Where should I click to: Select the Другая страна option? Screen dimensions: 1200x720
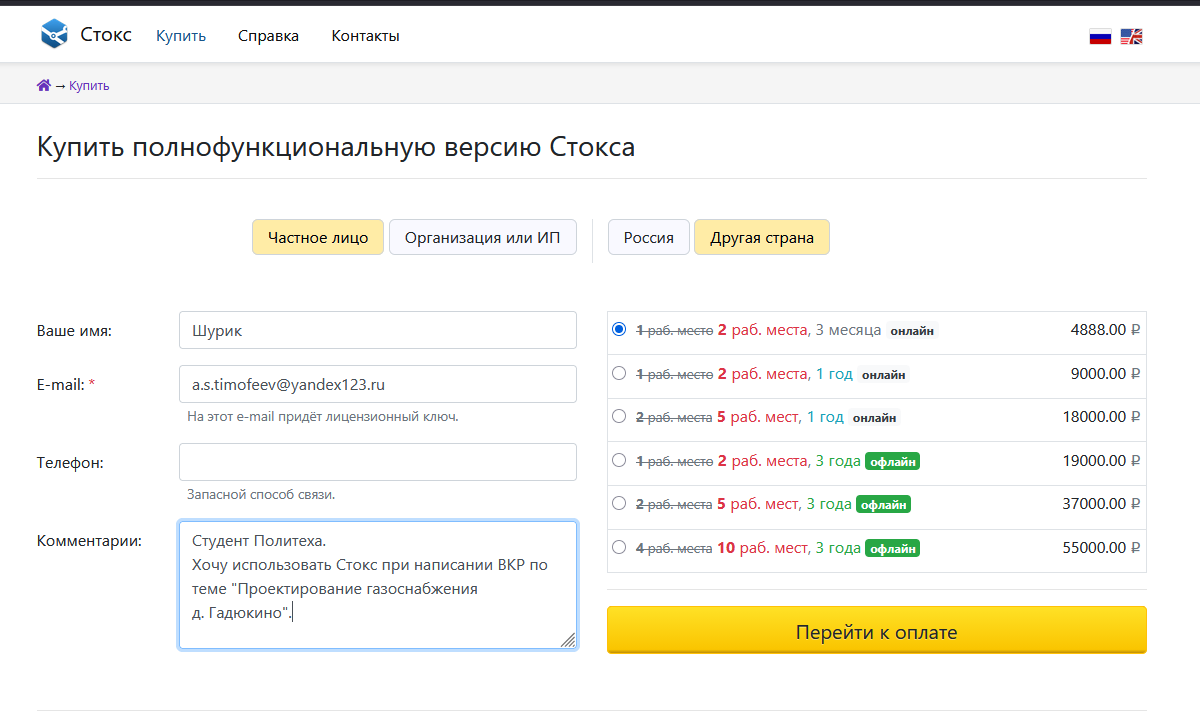click(x=761, y=238)
